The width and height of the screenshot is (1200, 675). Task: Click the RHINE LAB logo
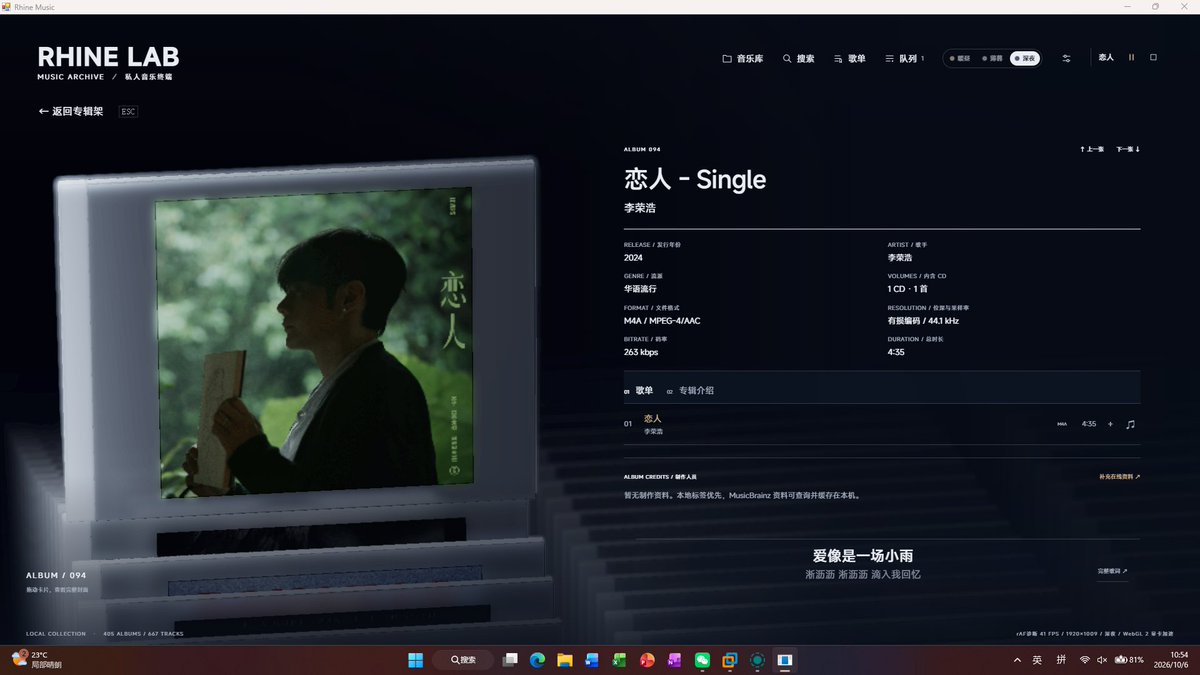108,57
